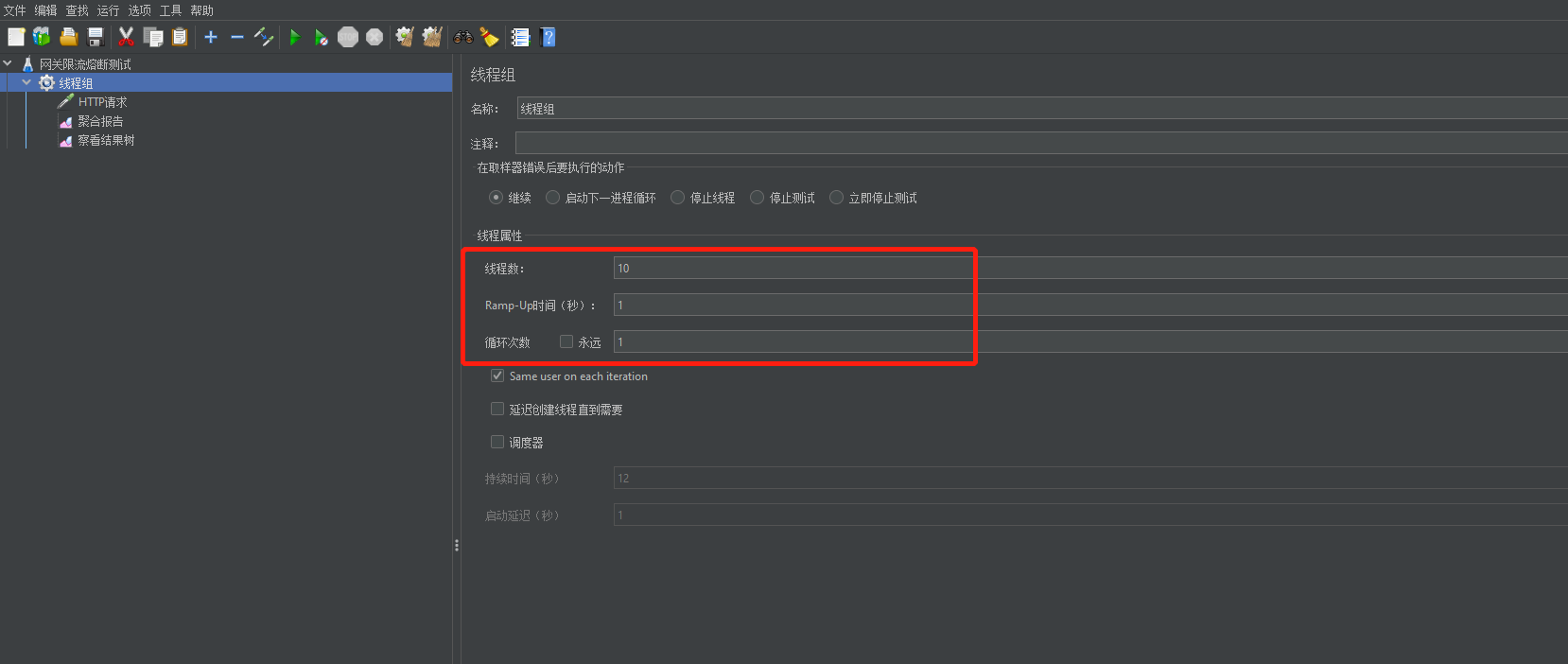1568x664 pixels.
Task: Enable 延迟创建线程直到需要 checkbox
Action: point(497,409)
